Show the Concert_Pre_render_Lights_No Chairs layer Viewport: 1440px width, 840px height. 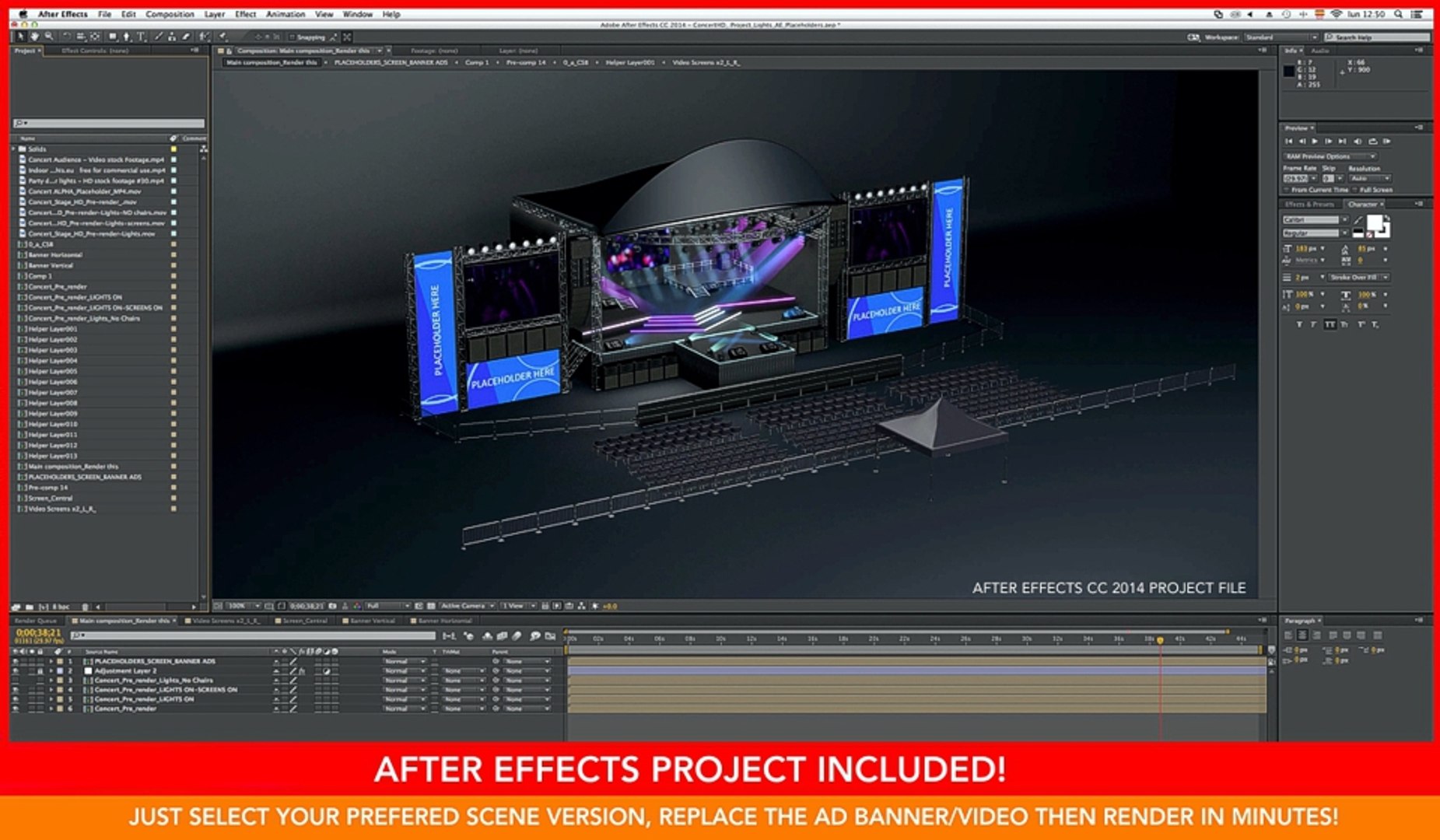click(x=16, y=681)
